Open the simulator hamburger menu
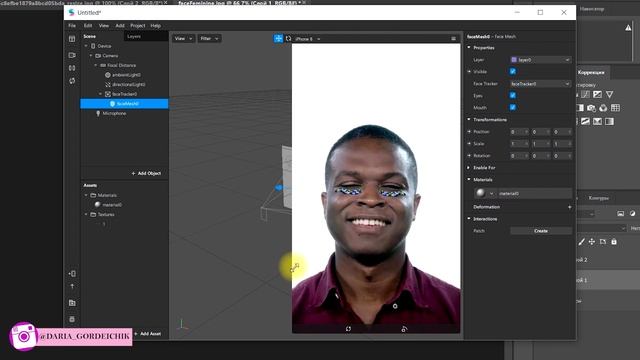Screen dimensions: 640x360 pyautogui.click(x=453, y=39)
